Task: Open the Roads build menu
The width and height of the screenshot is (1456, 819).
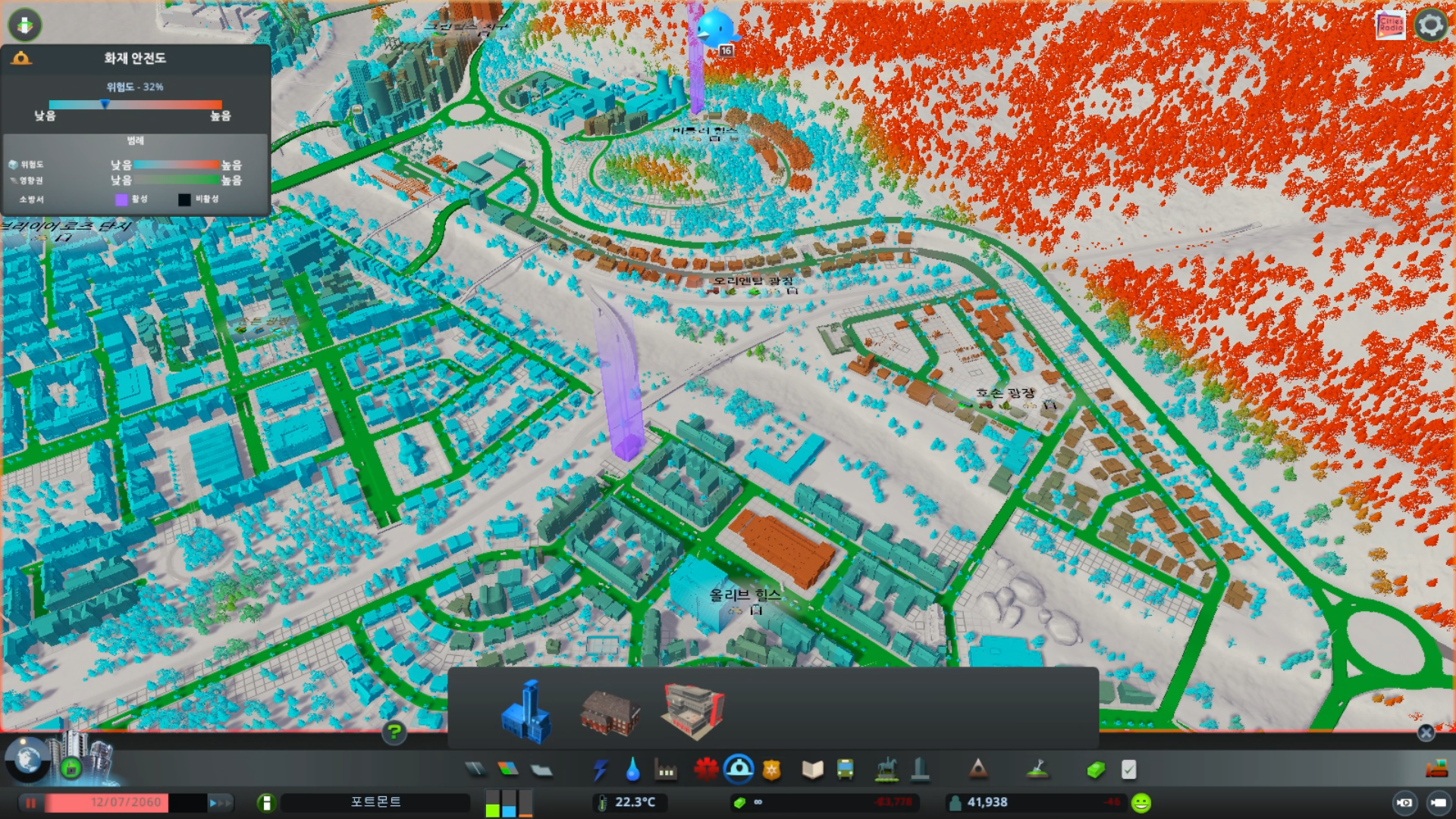Action: 475,770
